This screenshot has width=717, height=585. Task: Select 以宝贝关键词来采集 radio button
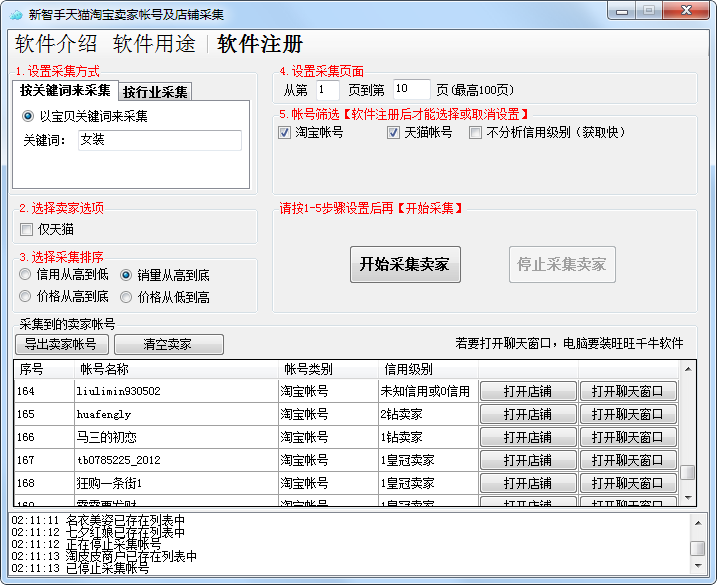pyautogui.click(x=29, y=116)
